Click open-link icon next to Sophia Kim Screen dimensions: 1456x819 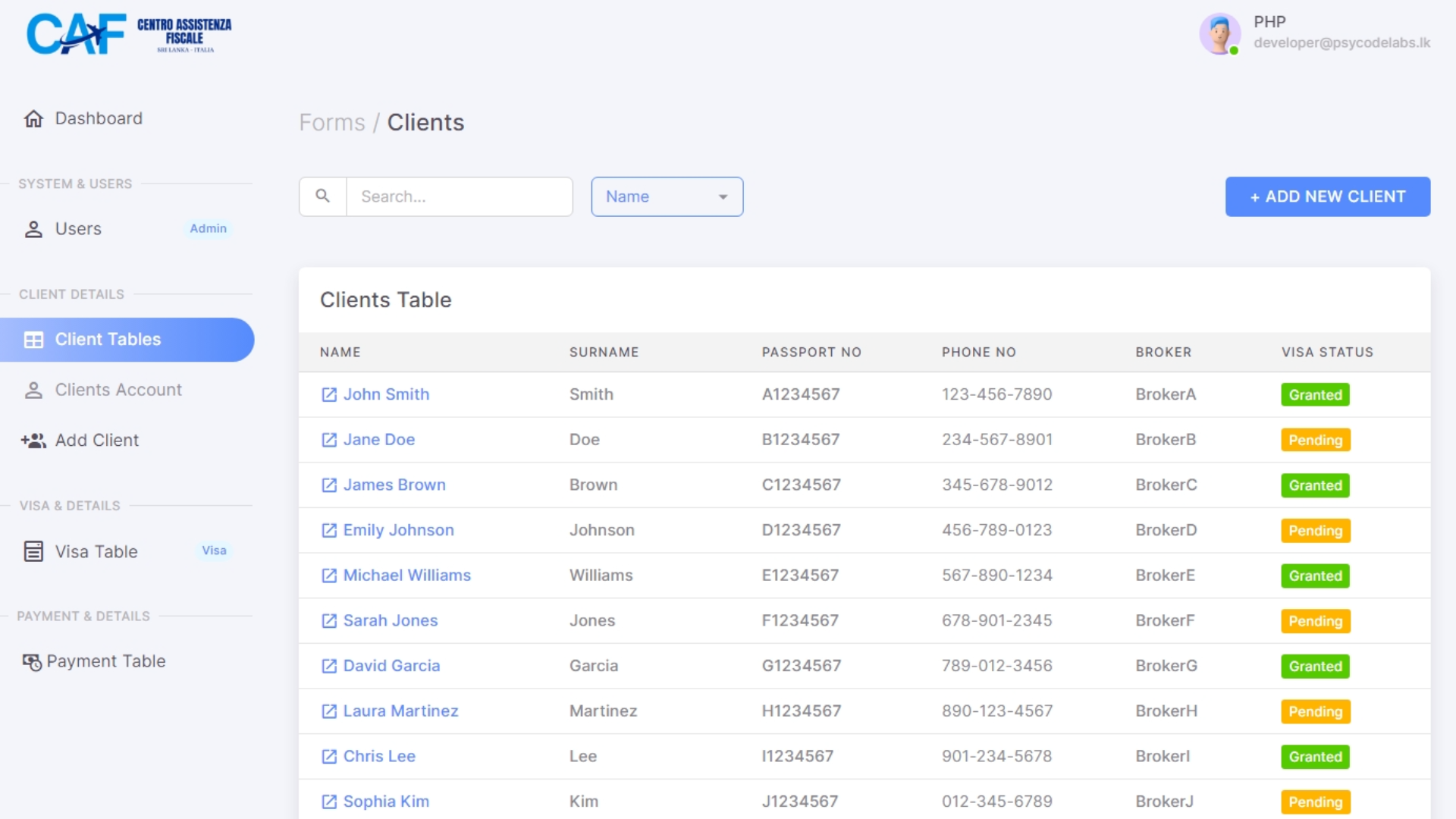point(329,802)
